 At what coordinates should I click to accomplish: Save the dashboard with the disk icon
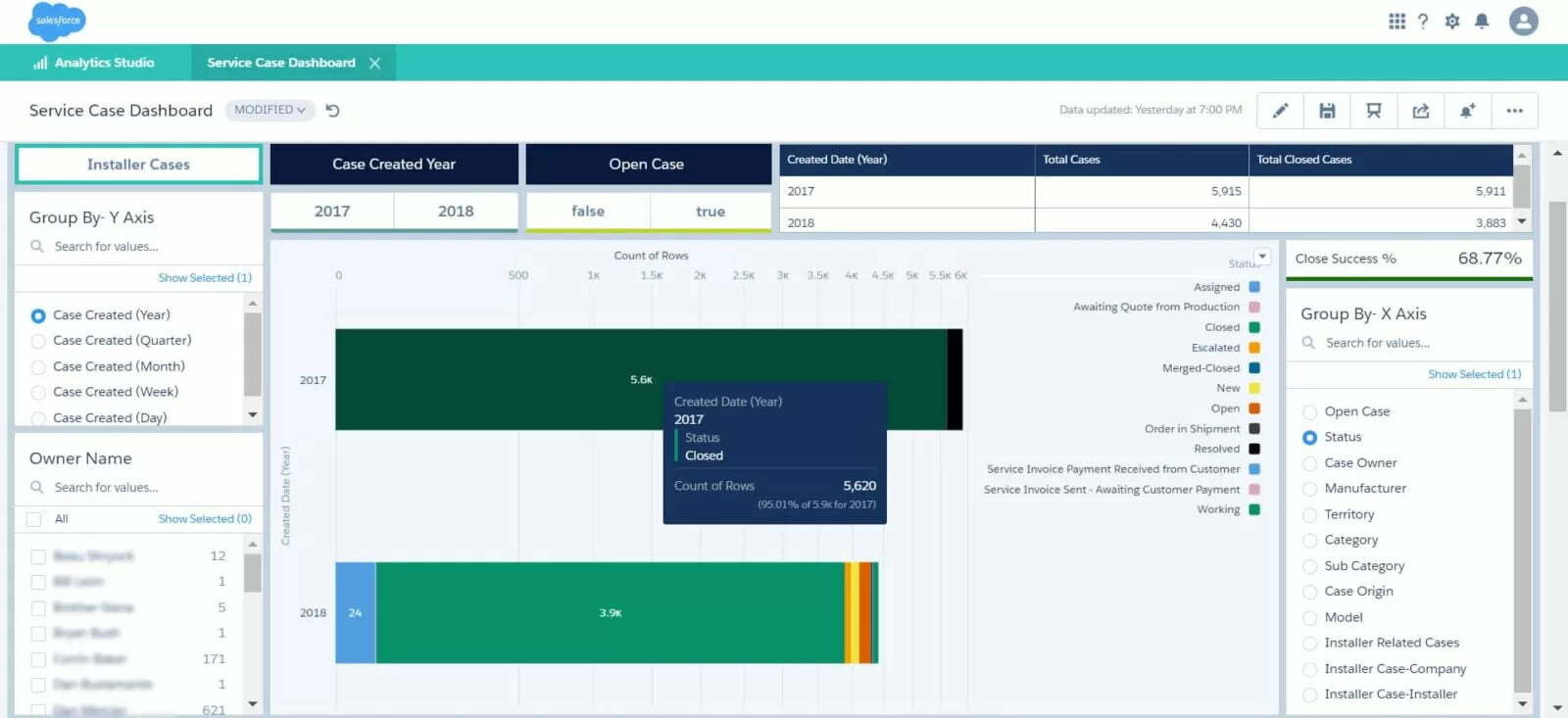[1327, 111]
